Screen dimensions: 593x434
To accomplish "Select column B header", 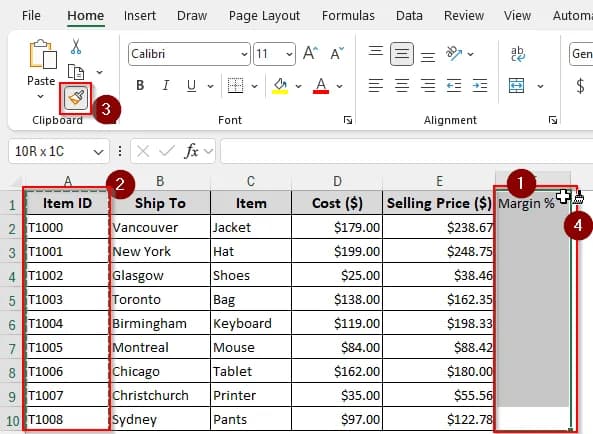I will point(160,181).
